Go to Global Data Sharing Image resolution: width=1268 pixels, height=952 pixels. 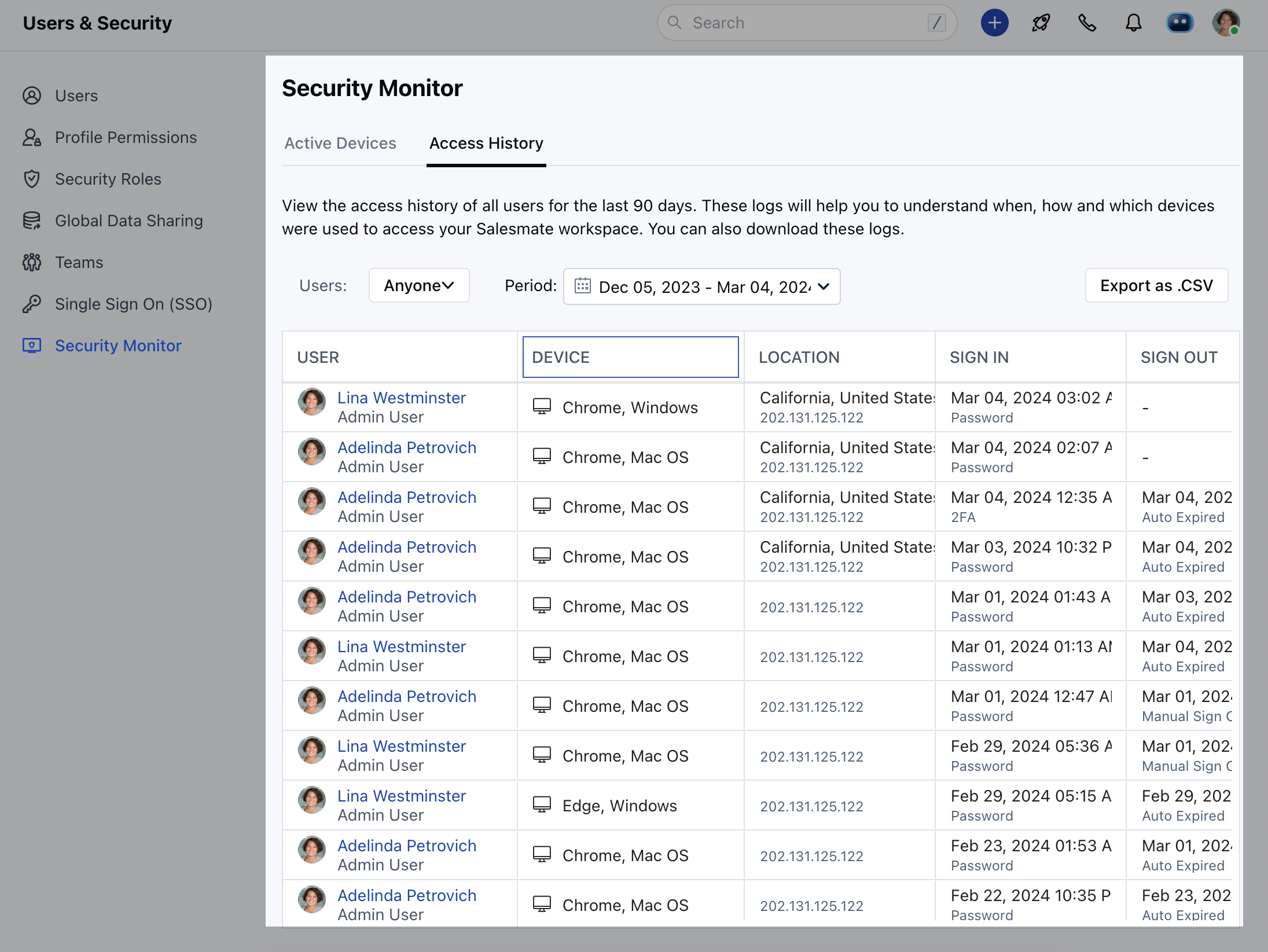(x=128, y=220)
